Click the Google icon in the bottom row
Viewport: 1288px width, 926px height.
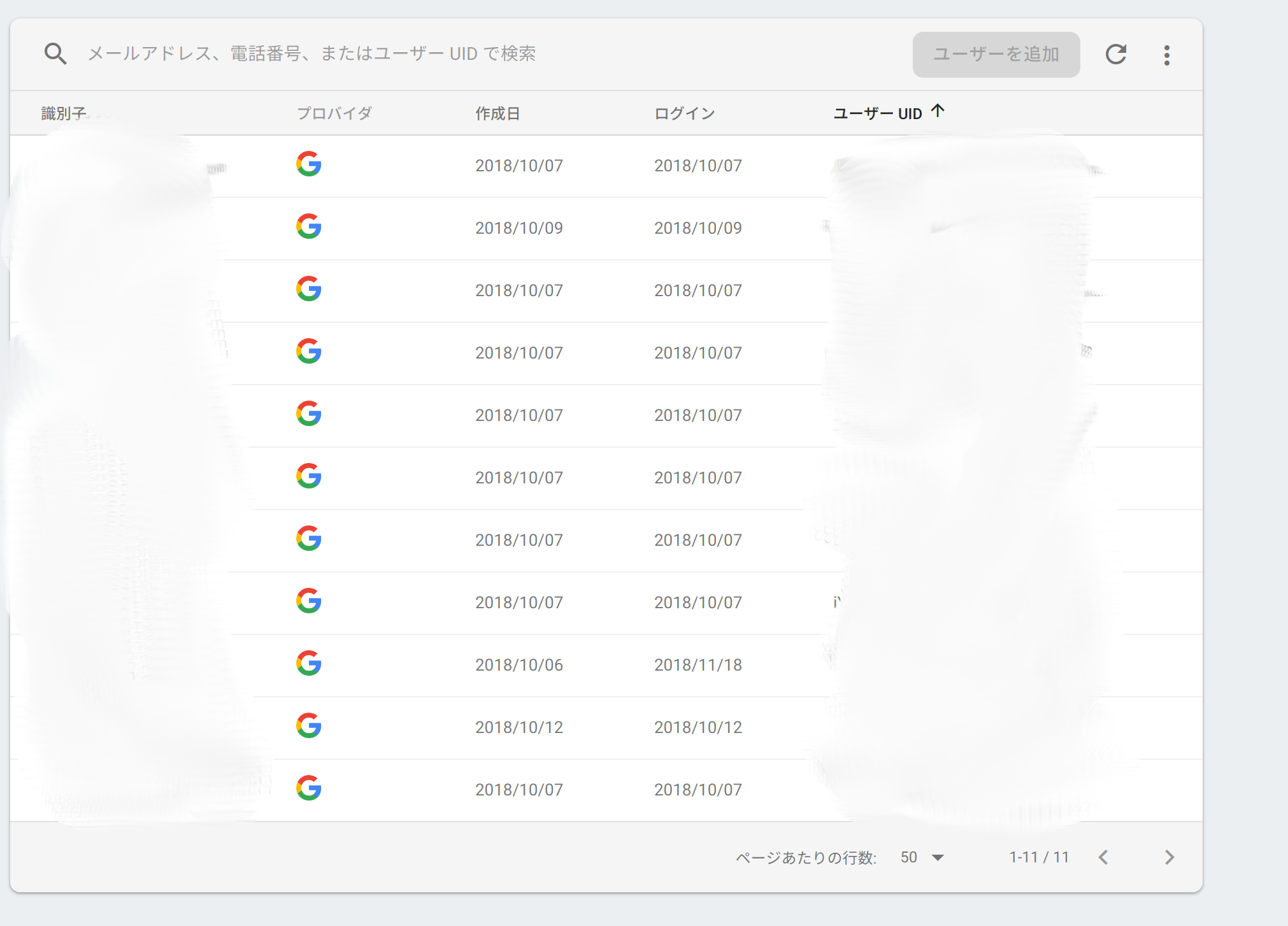[308, 788]
